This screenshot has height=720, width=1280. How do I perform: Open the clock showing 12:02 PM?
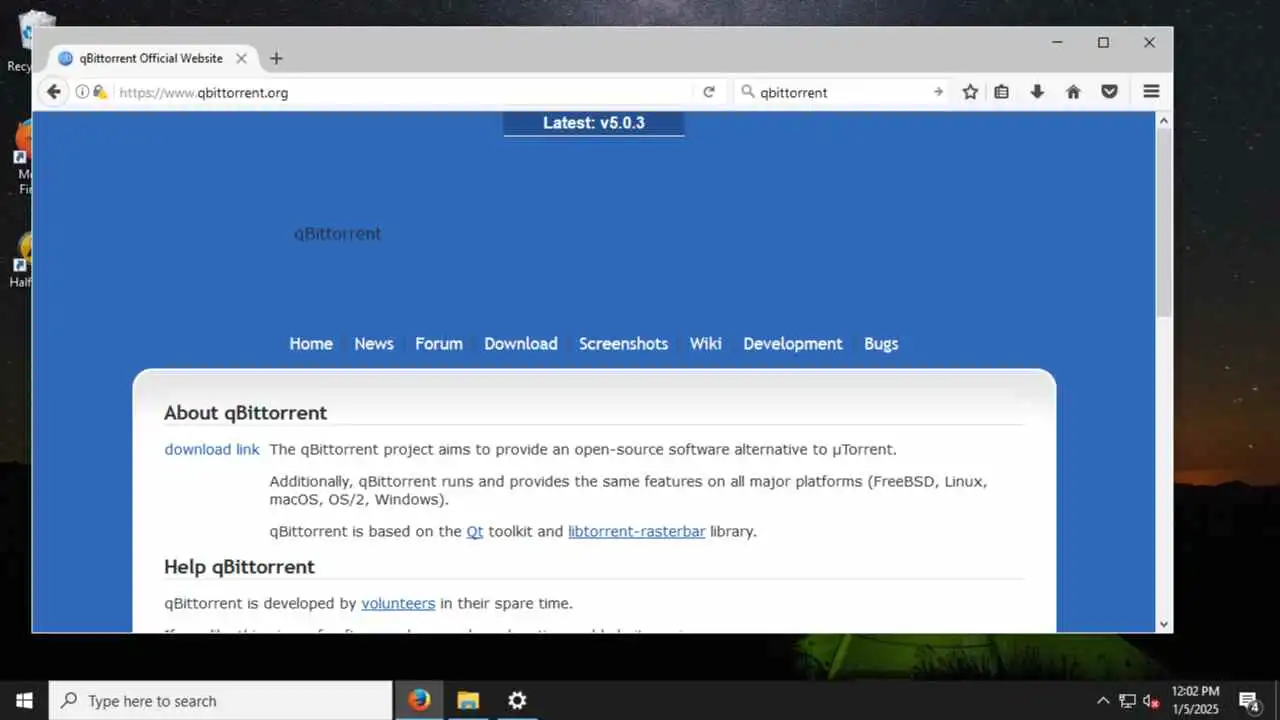point(1196,700)
